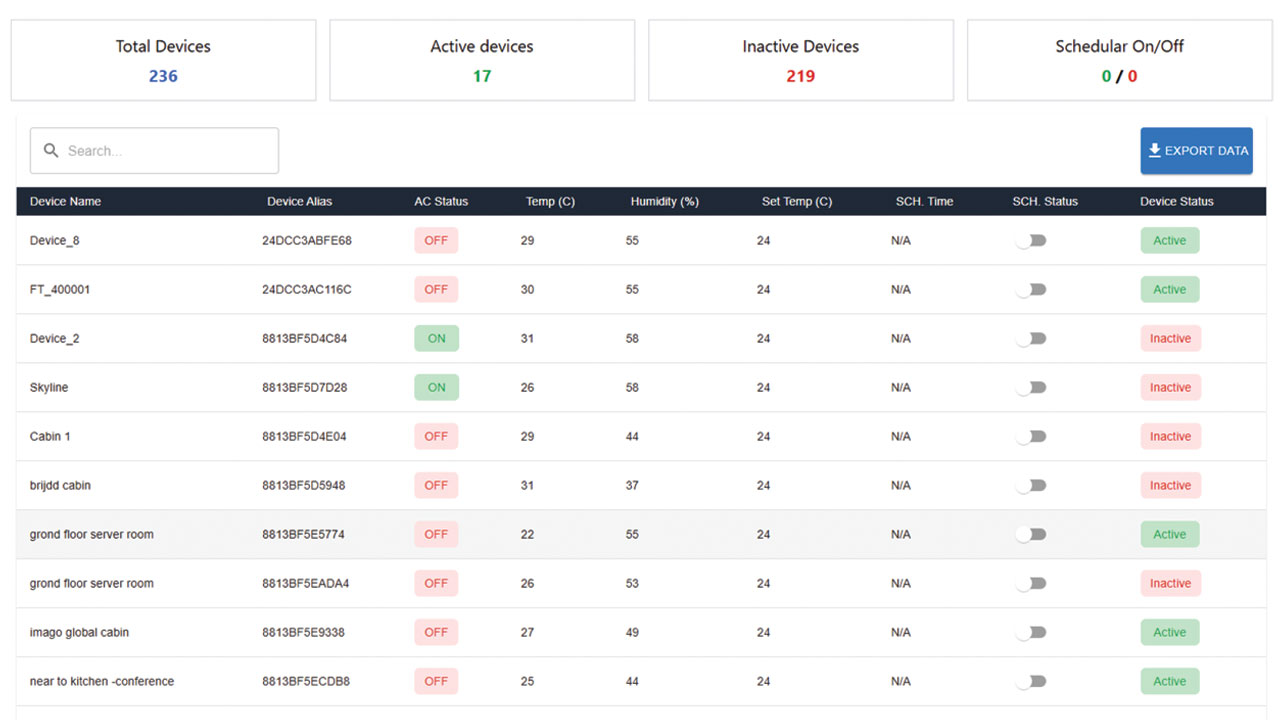1280x720 pixels.
Task: Click alias 8813BF5D4E04
Action: pos(305,437)
